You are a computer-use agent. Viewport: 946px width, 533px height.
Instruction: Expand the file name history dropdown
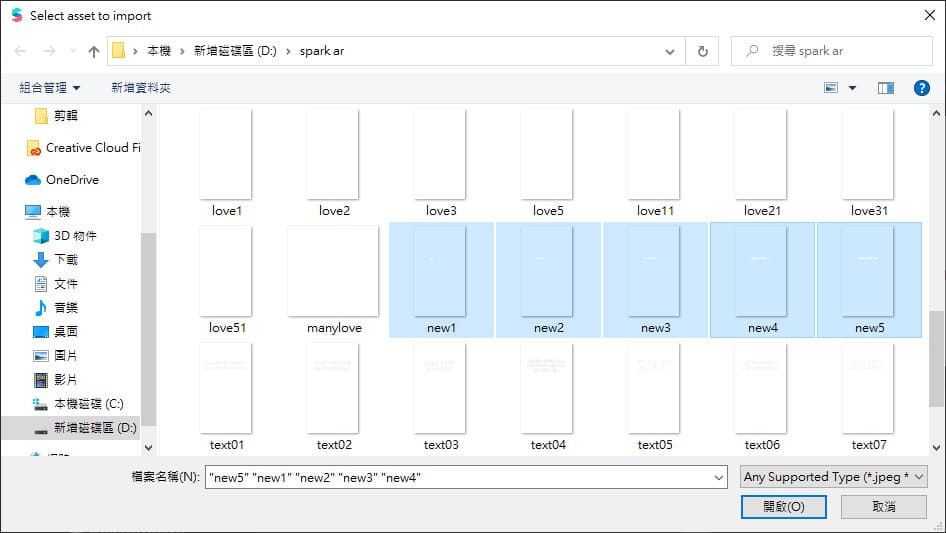(719, 478)
